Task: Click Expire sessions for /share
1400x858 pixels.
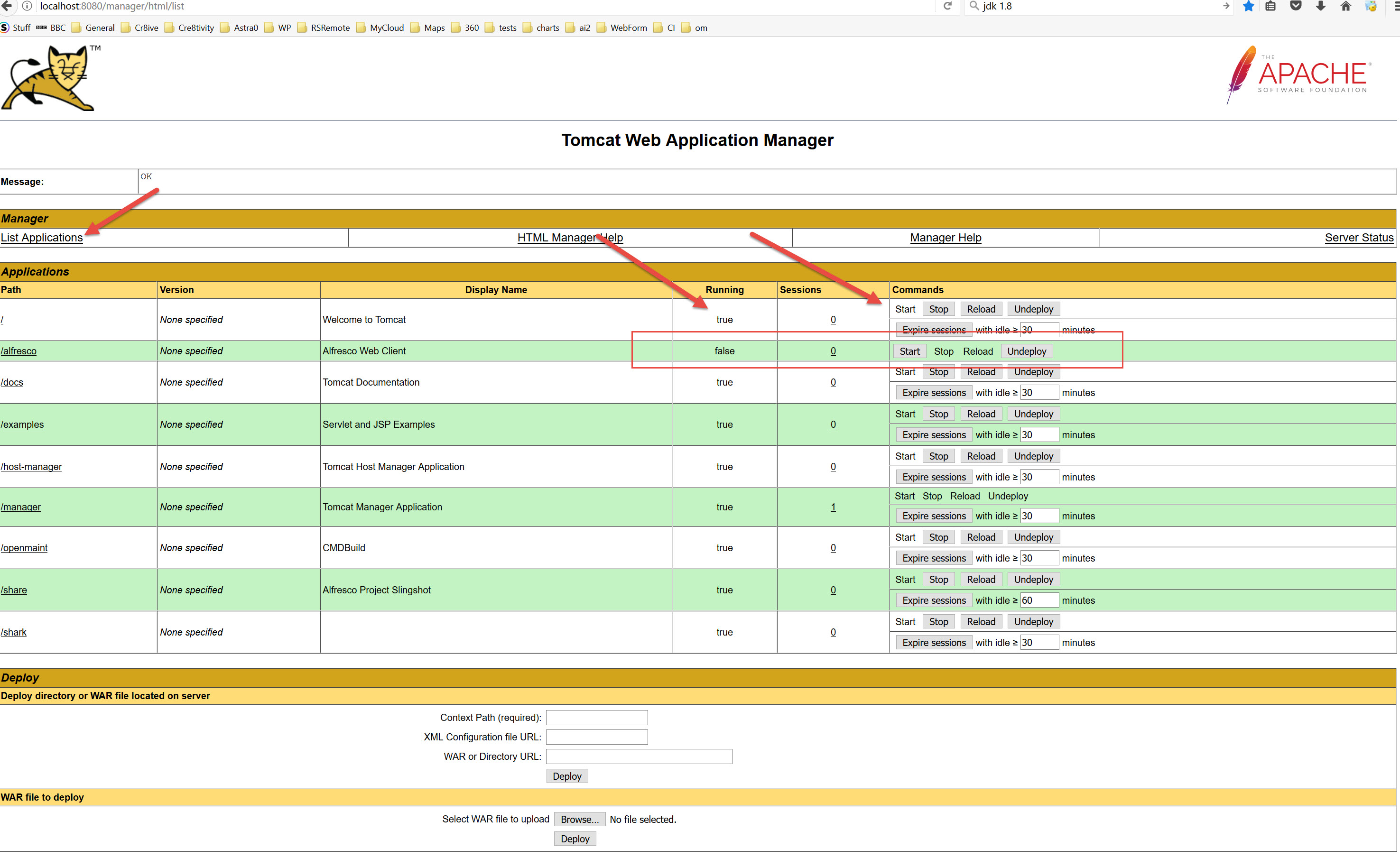Action: pos(934,600)
